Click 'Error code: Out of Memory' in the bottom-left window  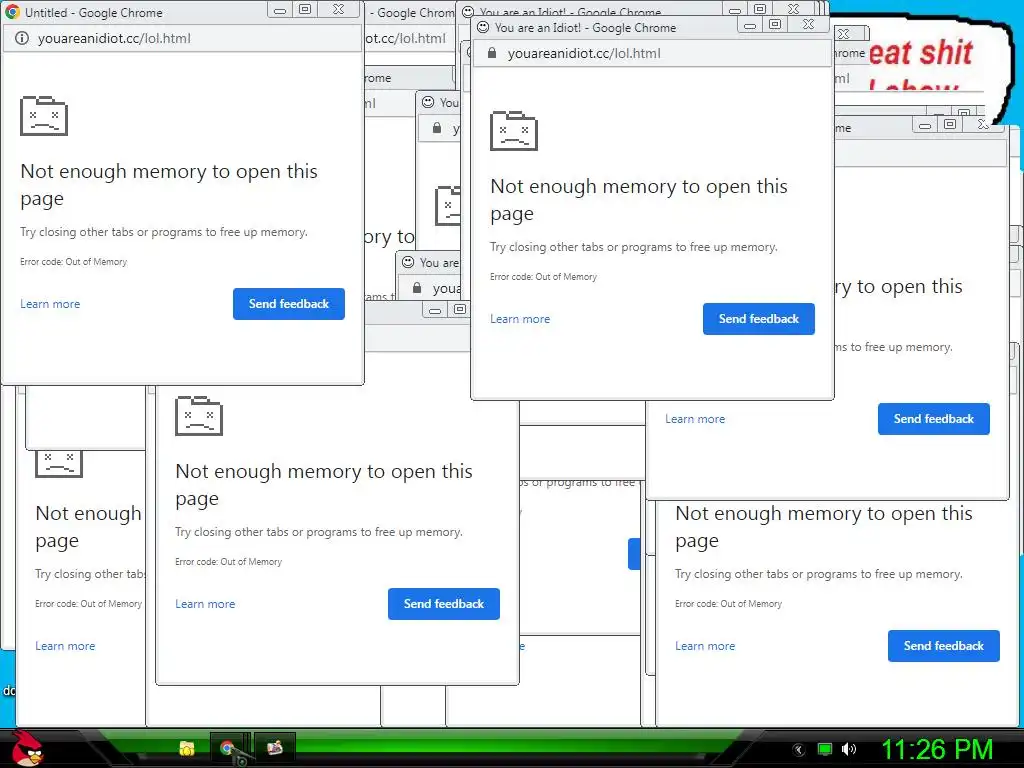click(x=88, y=604)
